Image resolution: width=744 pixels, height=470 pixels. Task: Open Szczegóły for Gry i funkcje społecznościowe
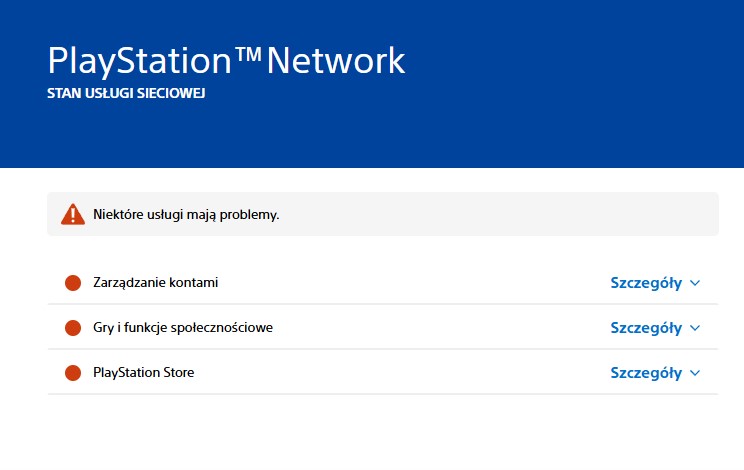[646, 328]
